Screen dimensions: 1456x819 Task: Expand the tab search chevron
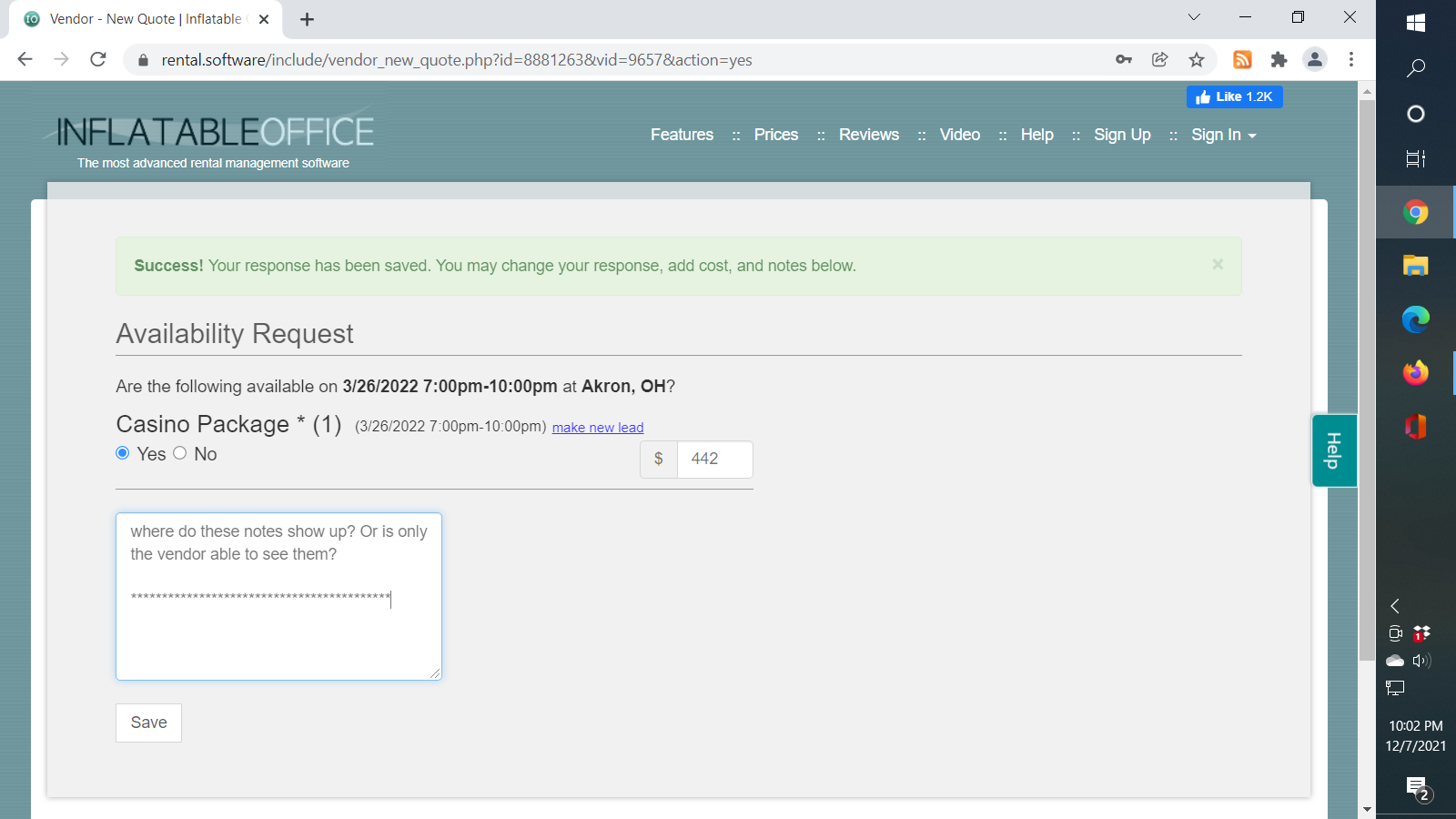(x=1194, y=17)
